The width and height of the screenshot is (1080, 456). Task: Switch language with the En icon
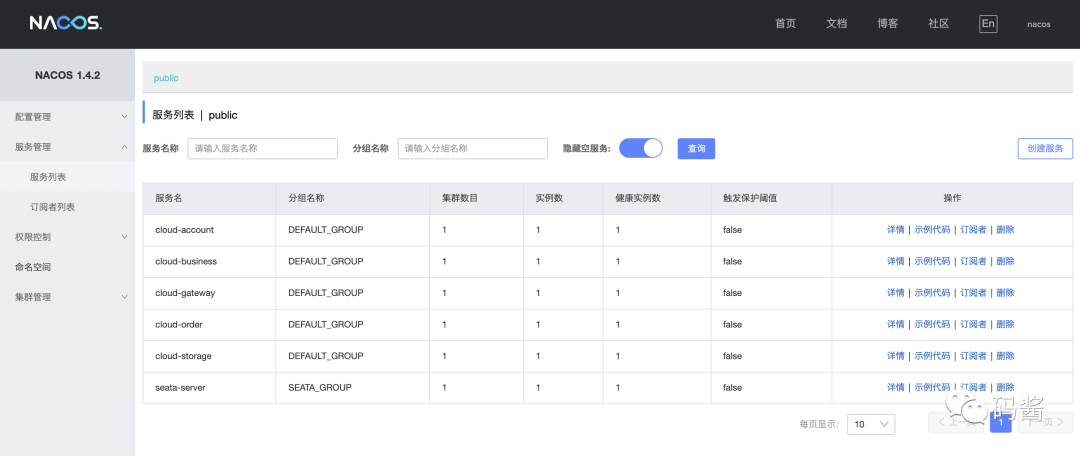tap(988, 23)
